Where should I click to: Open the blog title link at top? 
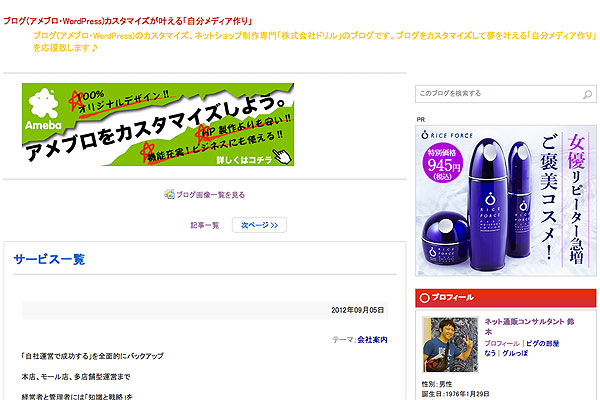coord(128,21)
